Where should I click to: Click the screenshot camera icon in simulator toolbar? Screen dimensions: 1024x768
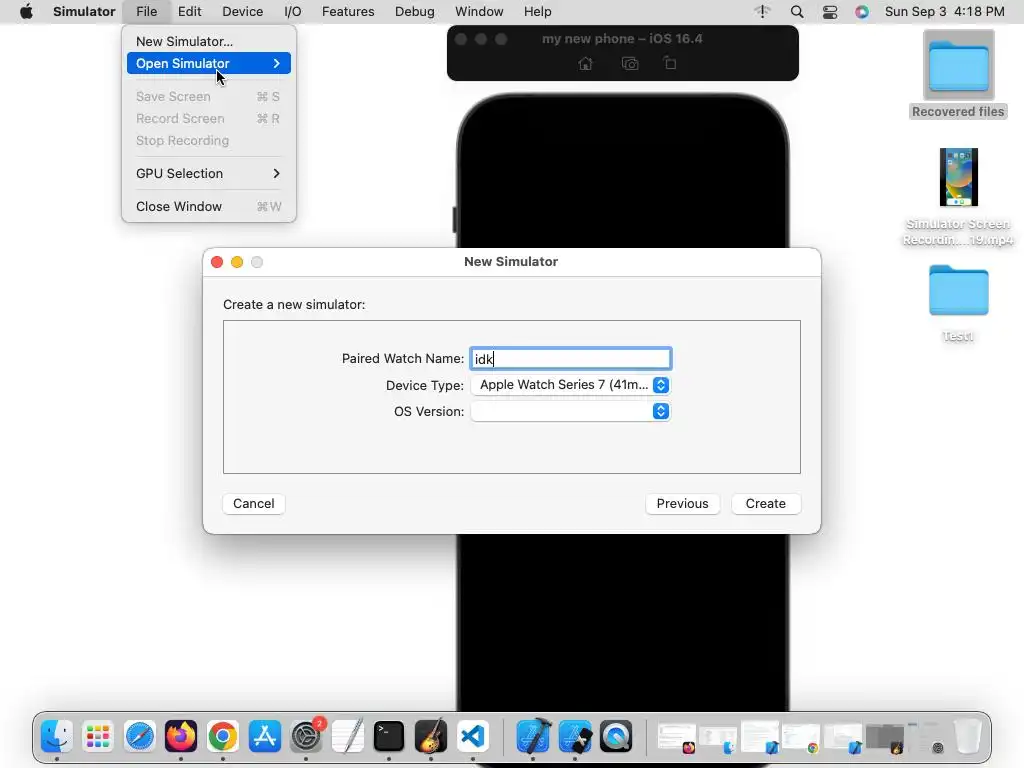point(630,63)
